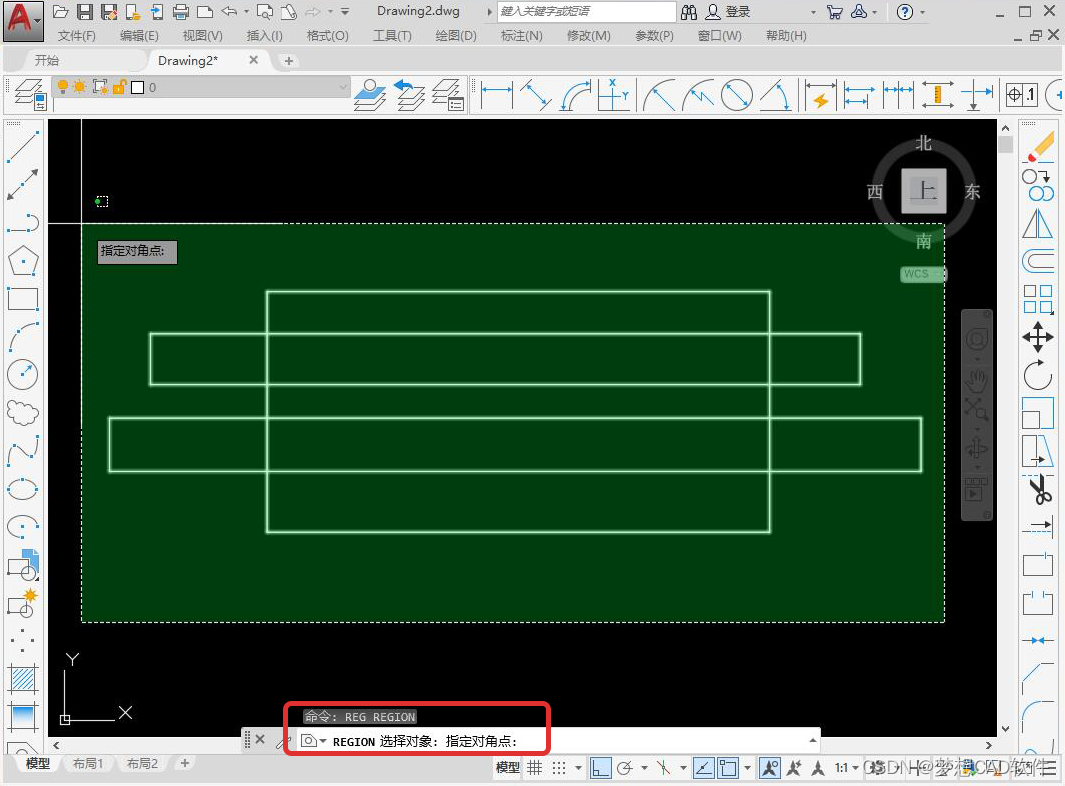The width and height of the screenshot is (1065, 786).
Task: Select the Revision Cloud tool
Action: coord(22,412)
